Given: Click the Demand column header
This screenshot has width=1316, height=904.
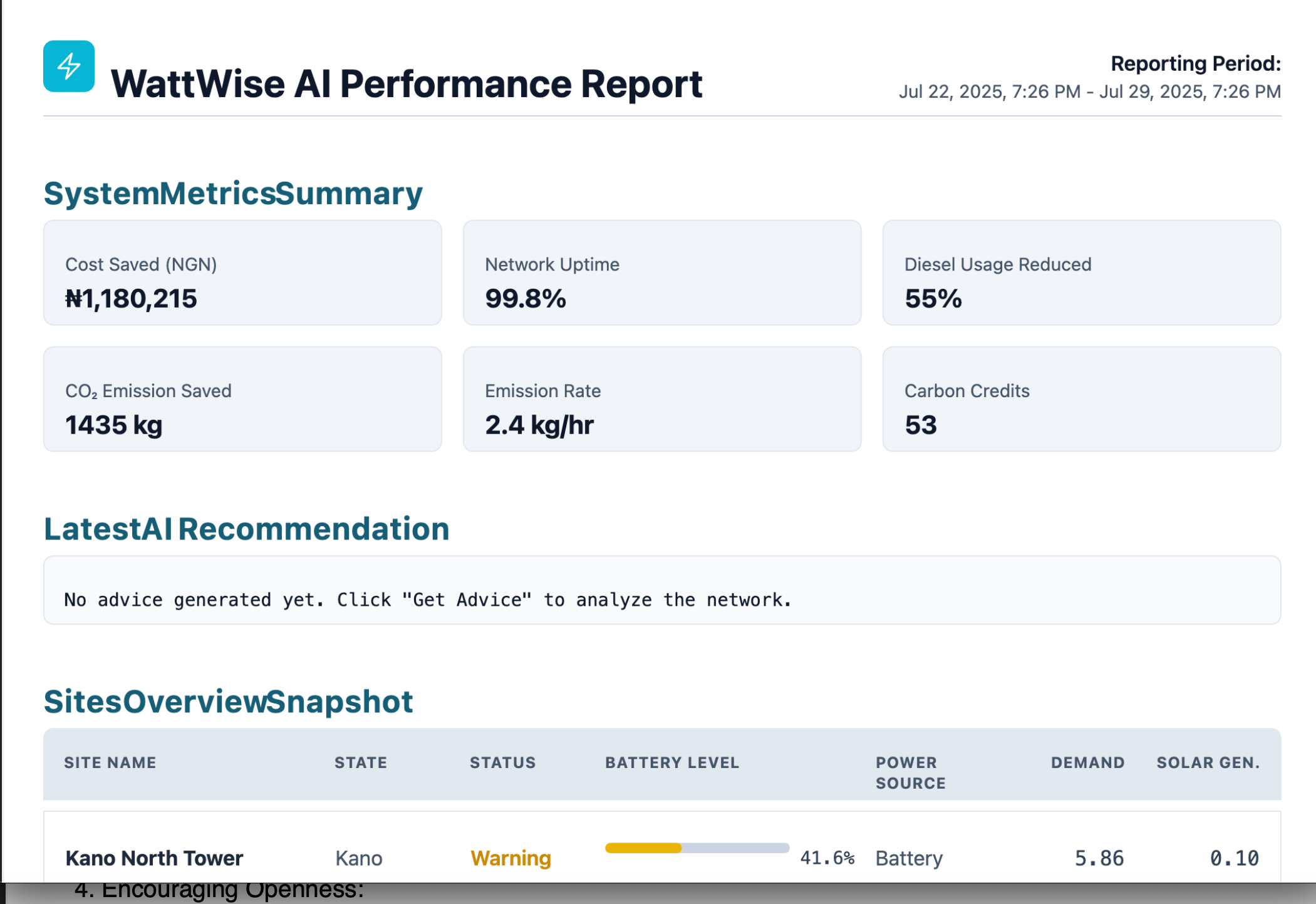Looking at the screenshot, I should (1087, 762).
